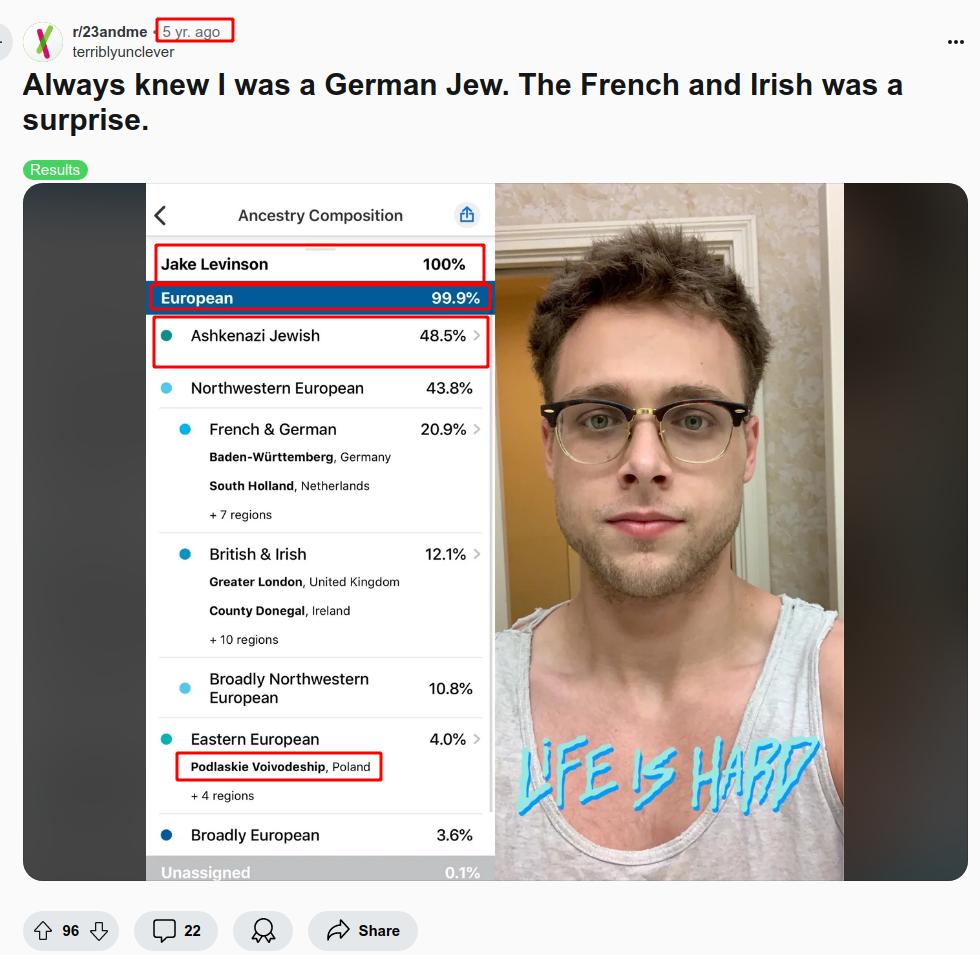Open terriblyunclever user profile

coord(123,52)
